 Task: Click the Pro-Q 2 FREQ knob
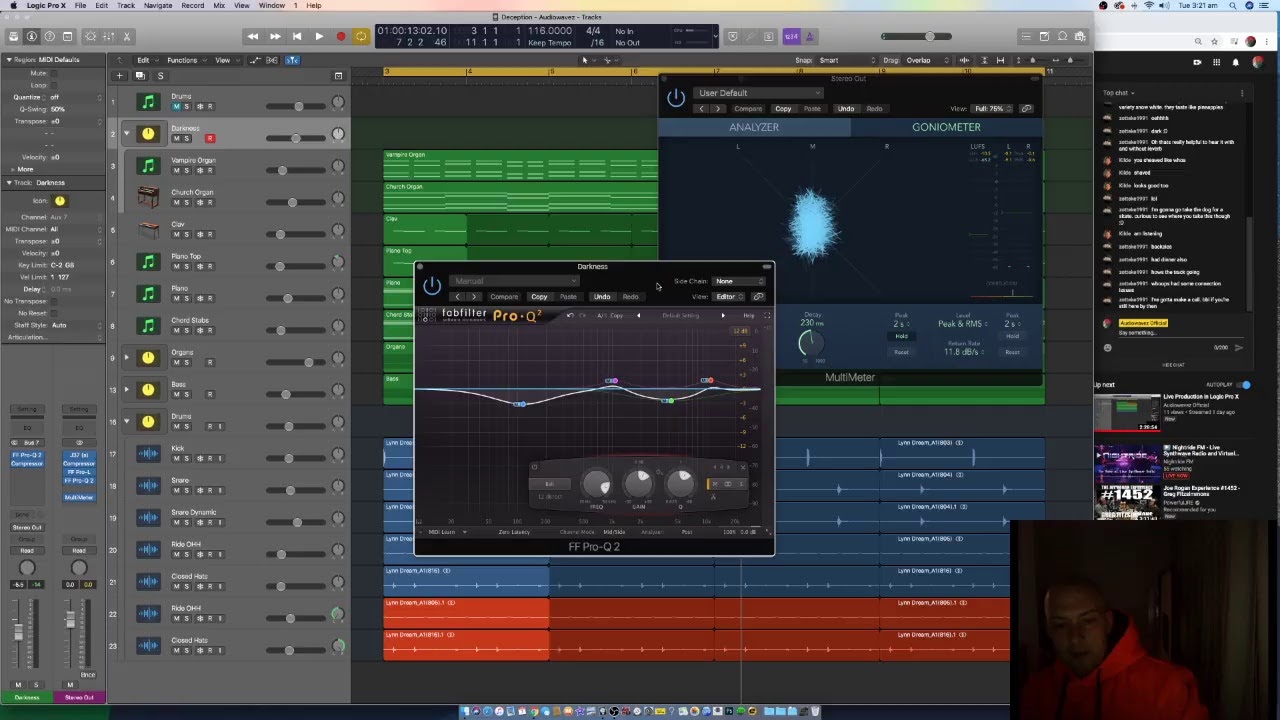click(x=597, y=485)
